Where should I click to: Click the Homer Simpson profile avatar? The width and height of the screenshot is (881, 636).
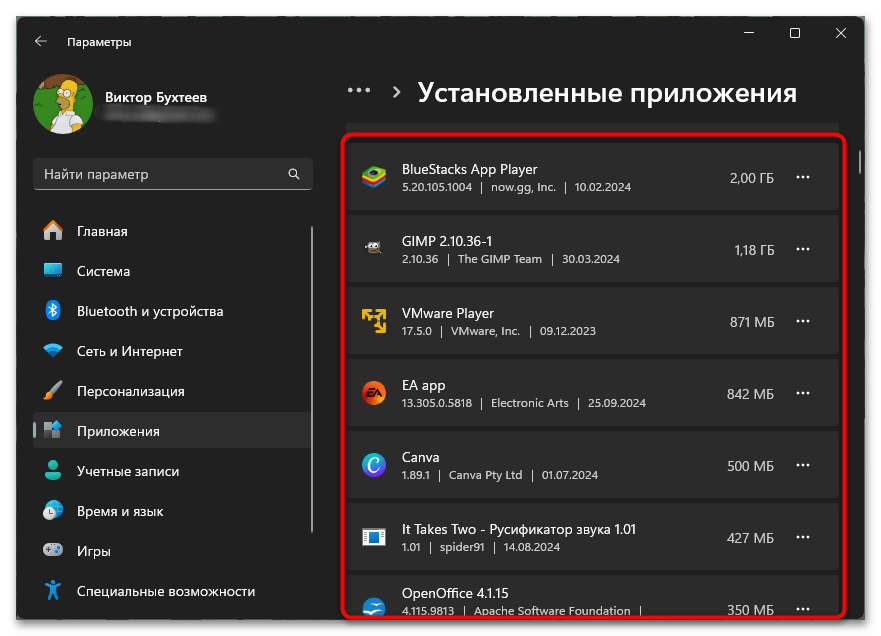pyautogui.click(x=63, y=104)
